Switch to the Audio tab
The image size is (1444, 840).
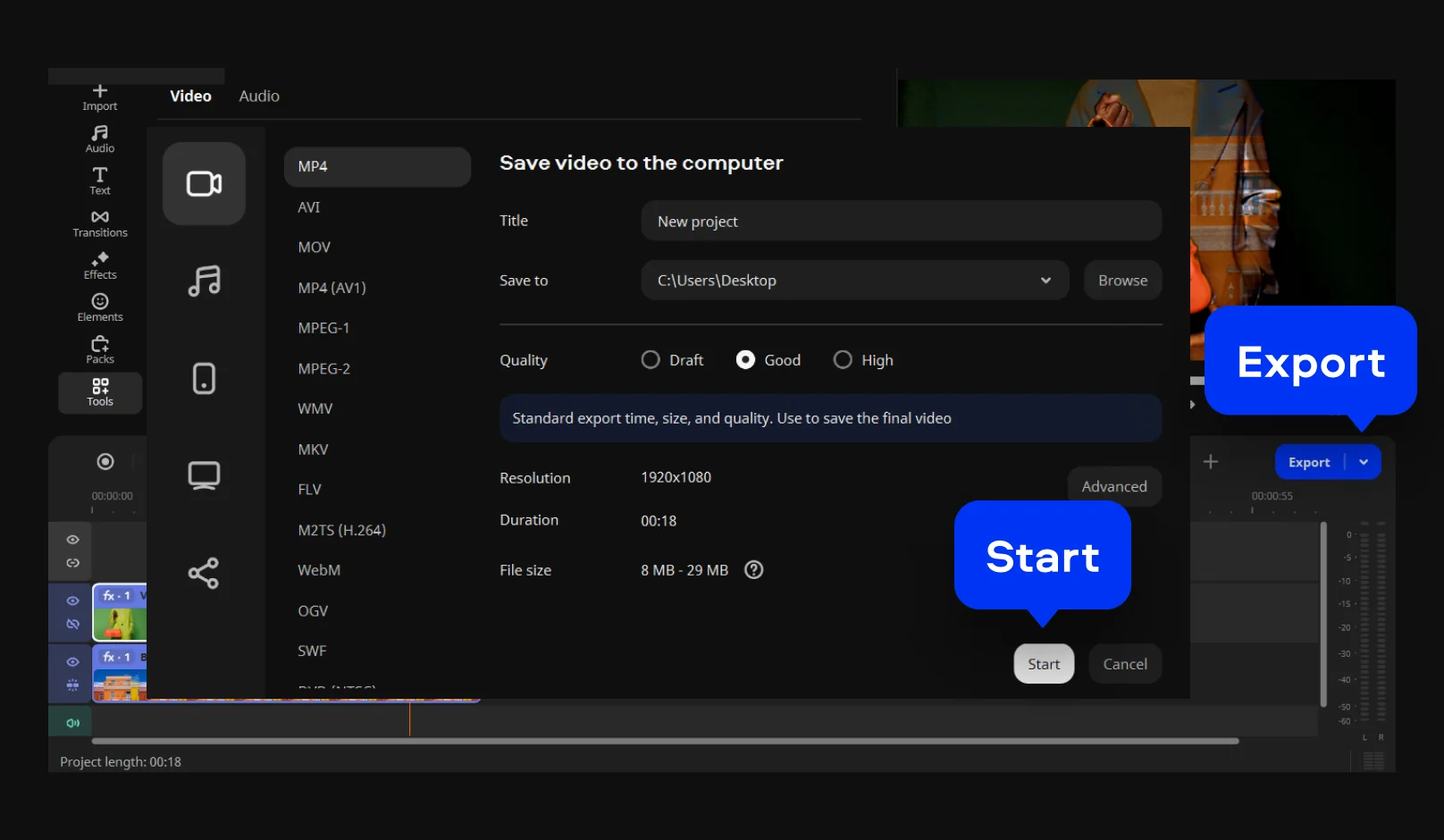pyautogui.click(x=259, y=96)
